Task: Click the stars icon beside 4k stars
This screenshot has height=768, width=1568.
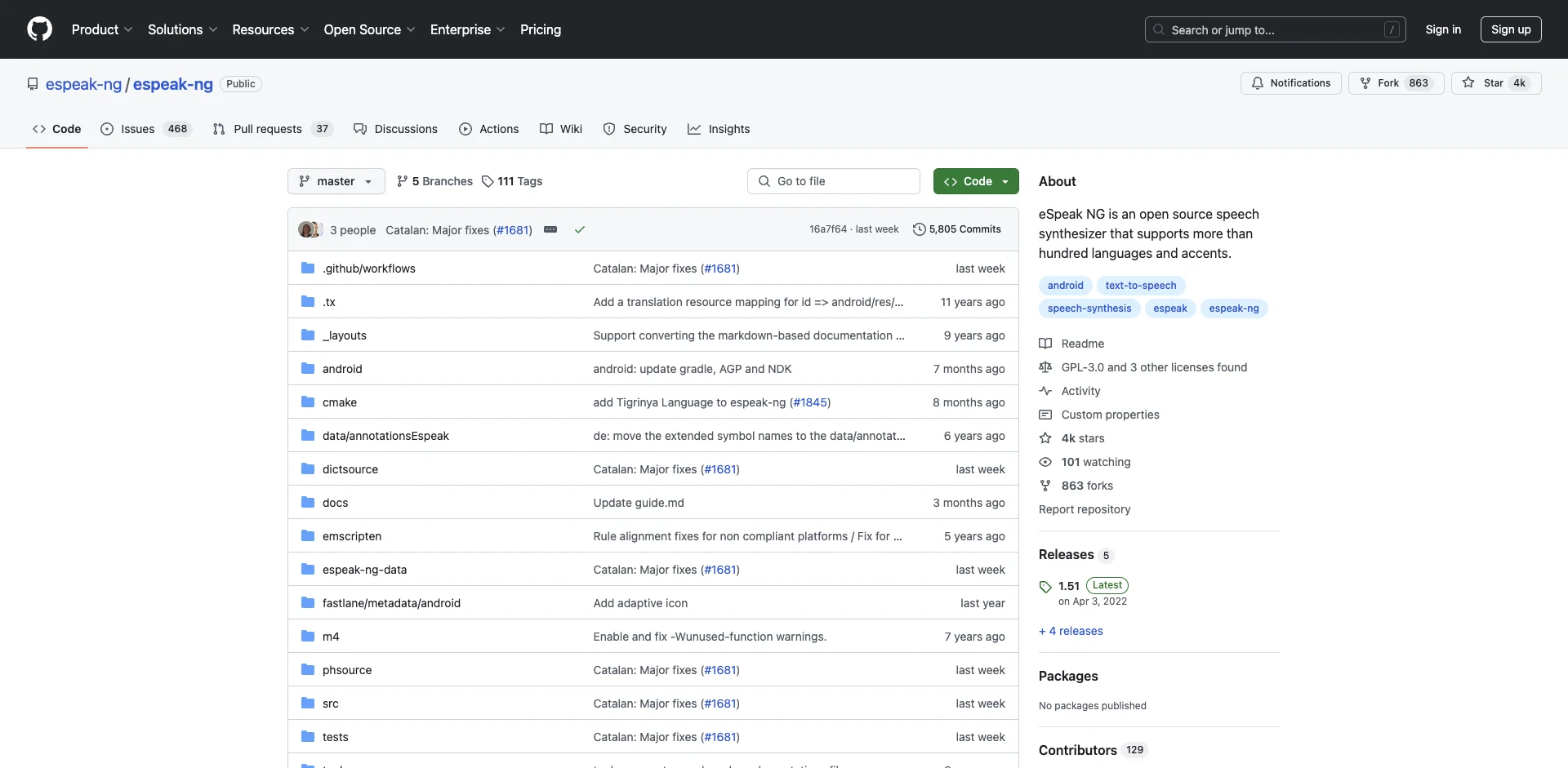Action: coord(1045,438)
